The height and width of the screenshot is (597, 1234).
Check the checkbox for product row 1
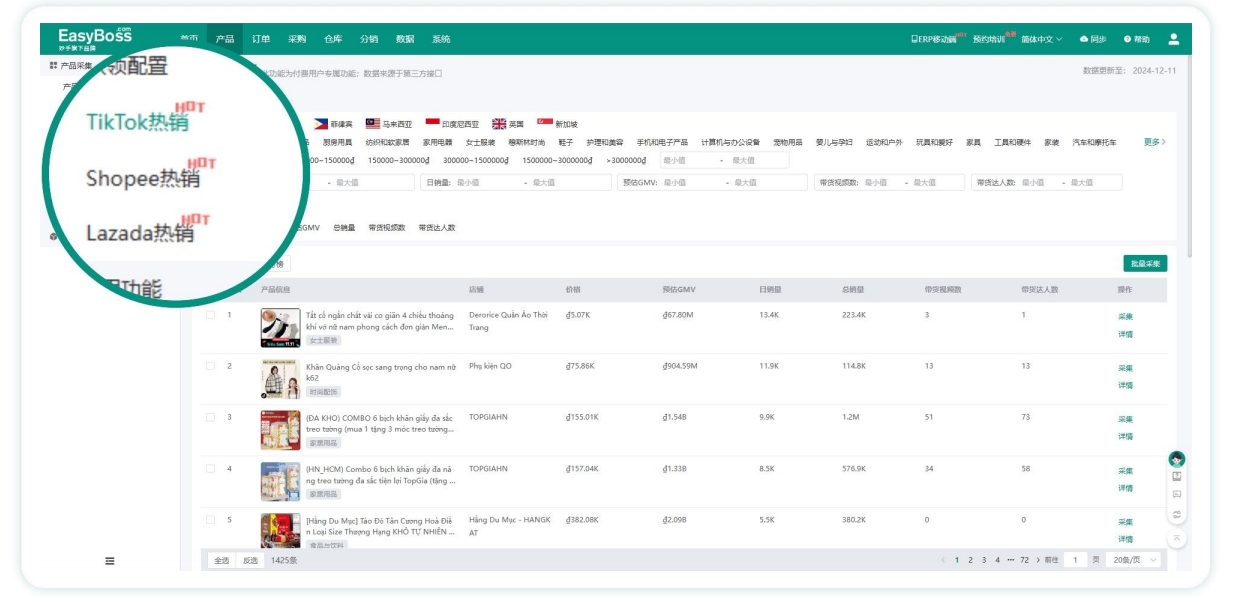click(210, 315)
